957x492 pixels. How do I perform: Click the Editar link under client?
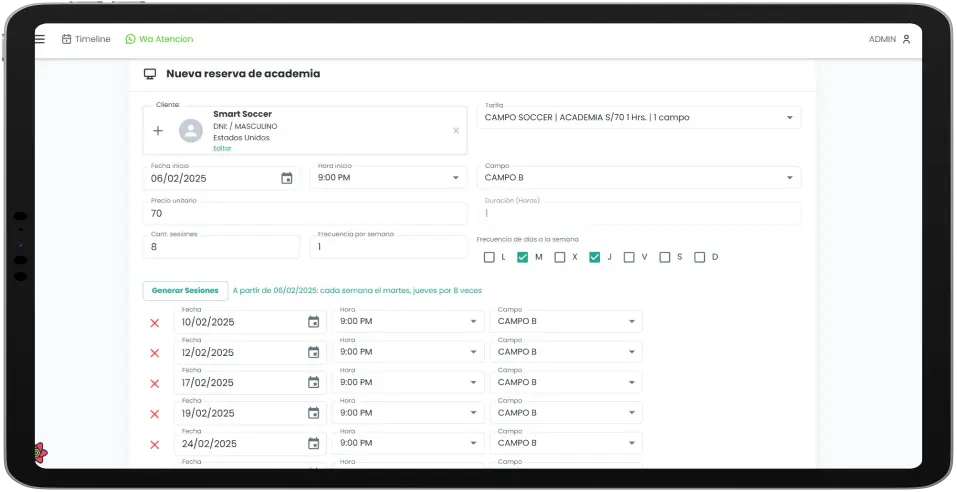[x=222, y=148]
